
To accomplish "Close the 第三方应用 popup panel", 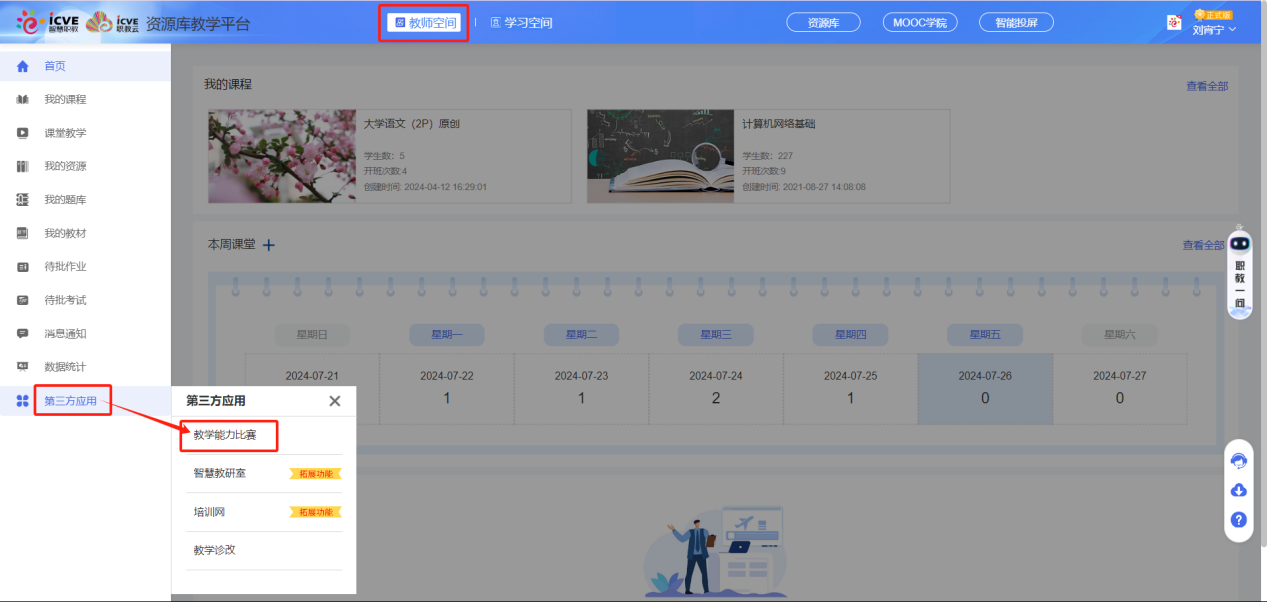I will tap(335, 401).
